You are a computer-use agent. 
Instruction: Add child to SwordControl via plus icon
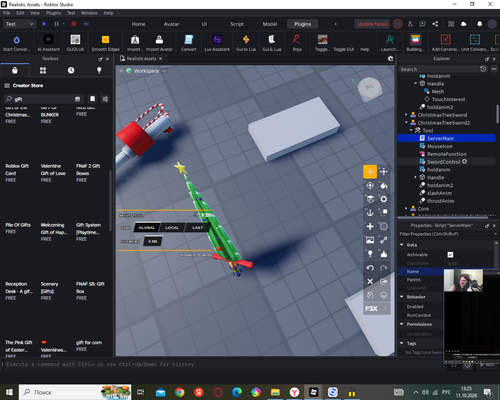pos(464,161)
